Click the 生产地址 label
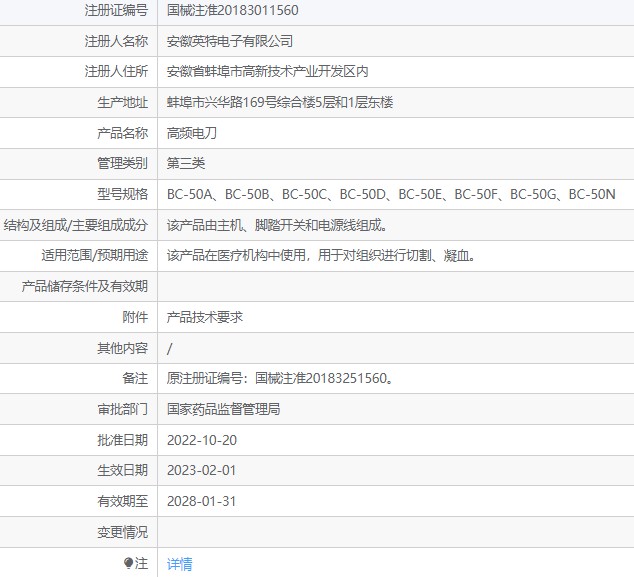The width and height of the screenshot is (634, 577). point(123,102)
